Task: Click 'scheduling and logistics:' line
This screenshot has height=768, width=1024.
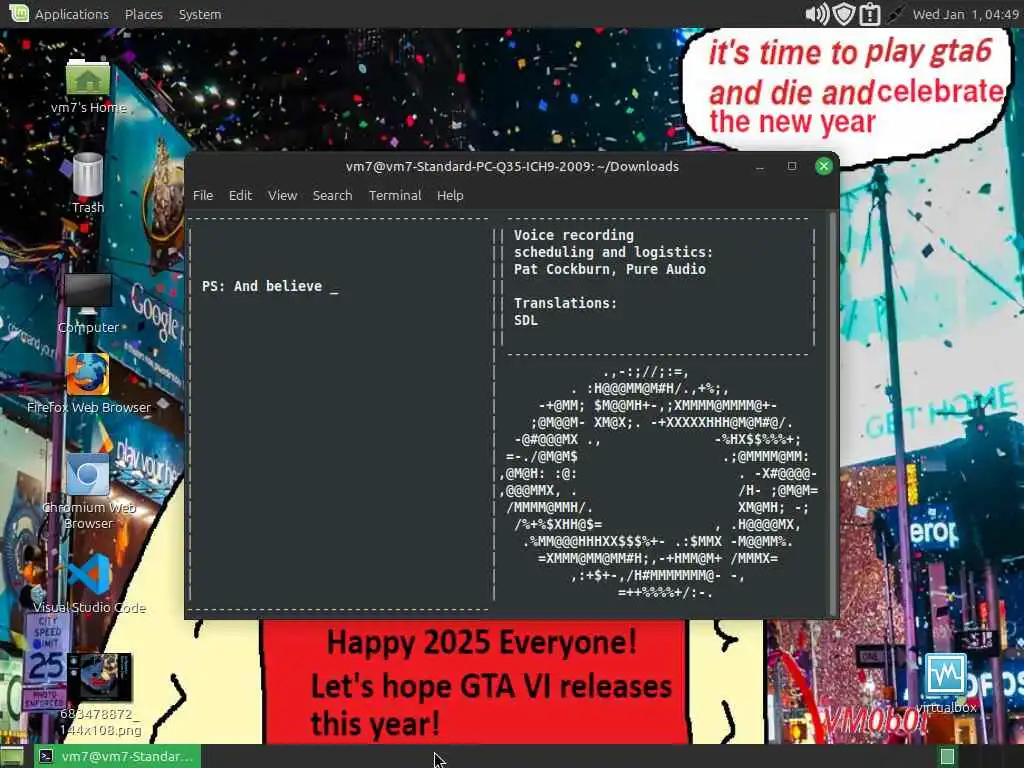Action: click(613, 252)
